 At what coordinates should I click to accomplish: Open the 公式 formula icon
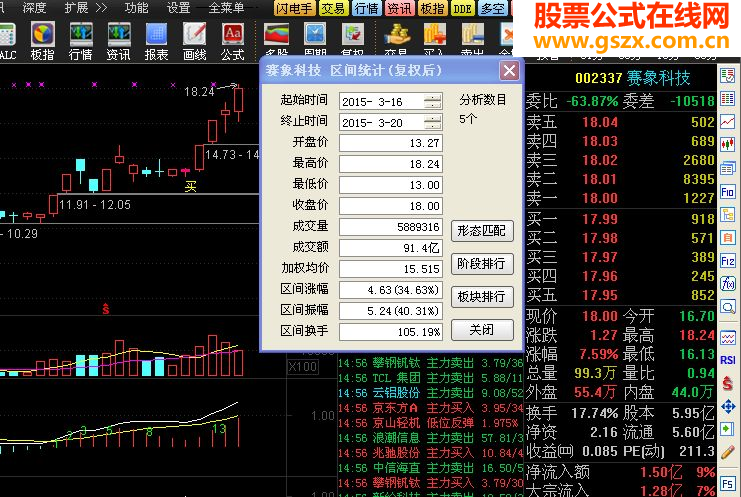[x=233, y=41]
